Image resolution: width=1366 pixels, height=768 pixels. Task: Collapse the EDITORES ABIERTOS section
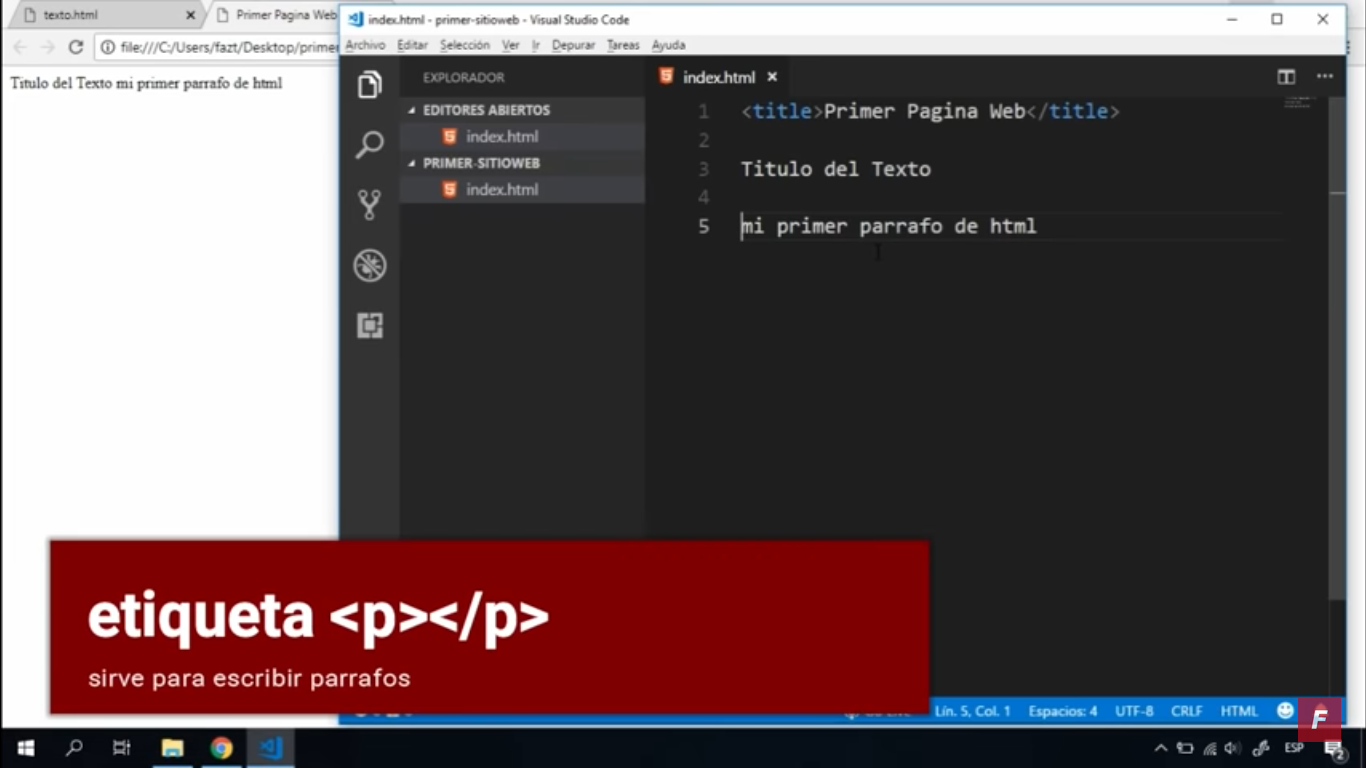point(486,110)
